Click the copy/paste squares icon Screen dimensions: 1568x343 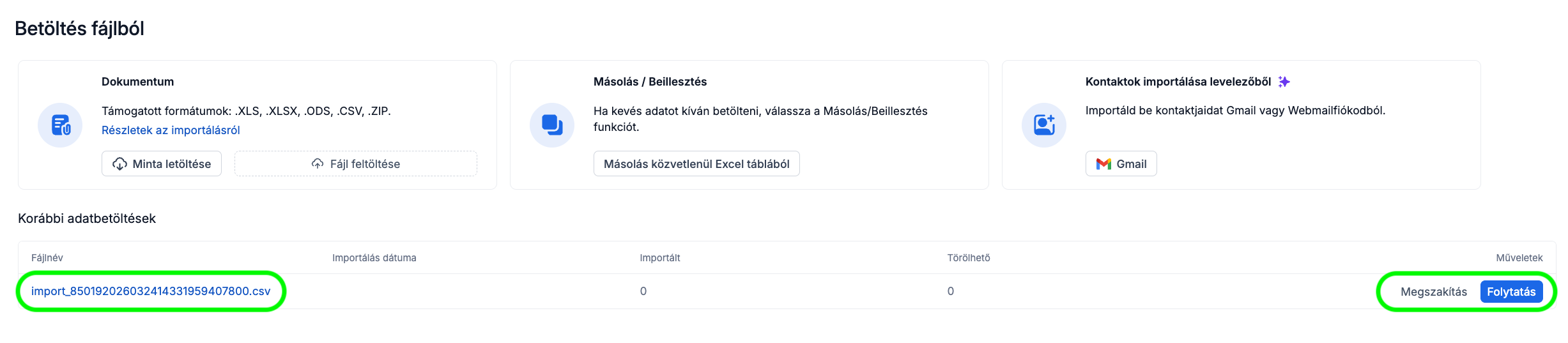pyautogui.click(x=552, y=125)
